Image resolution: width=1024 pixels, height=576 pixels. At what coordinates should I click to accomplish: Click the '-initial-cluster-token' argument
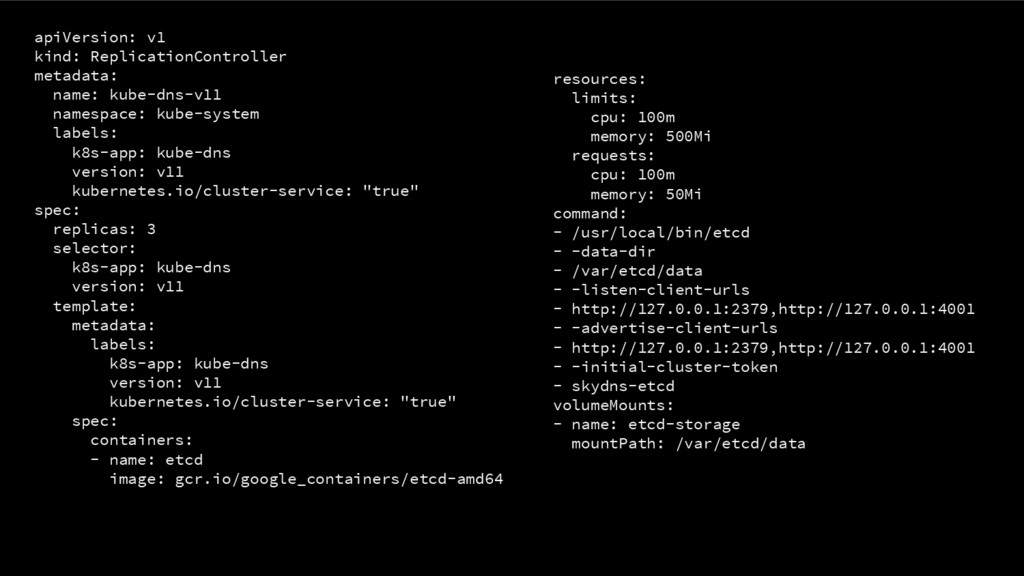[665, 367]
